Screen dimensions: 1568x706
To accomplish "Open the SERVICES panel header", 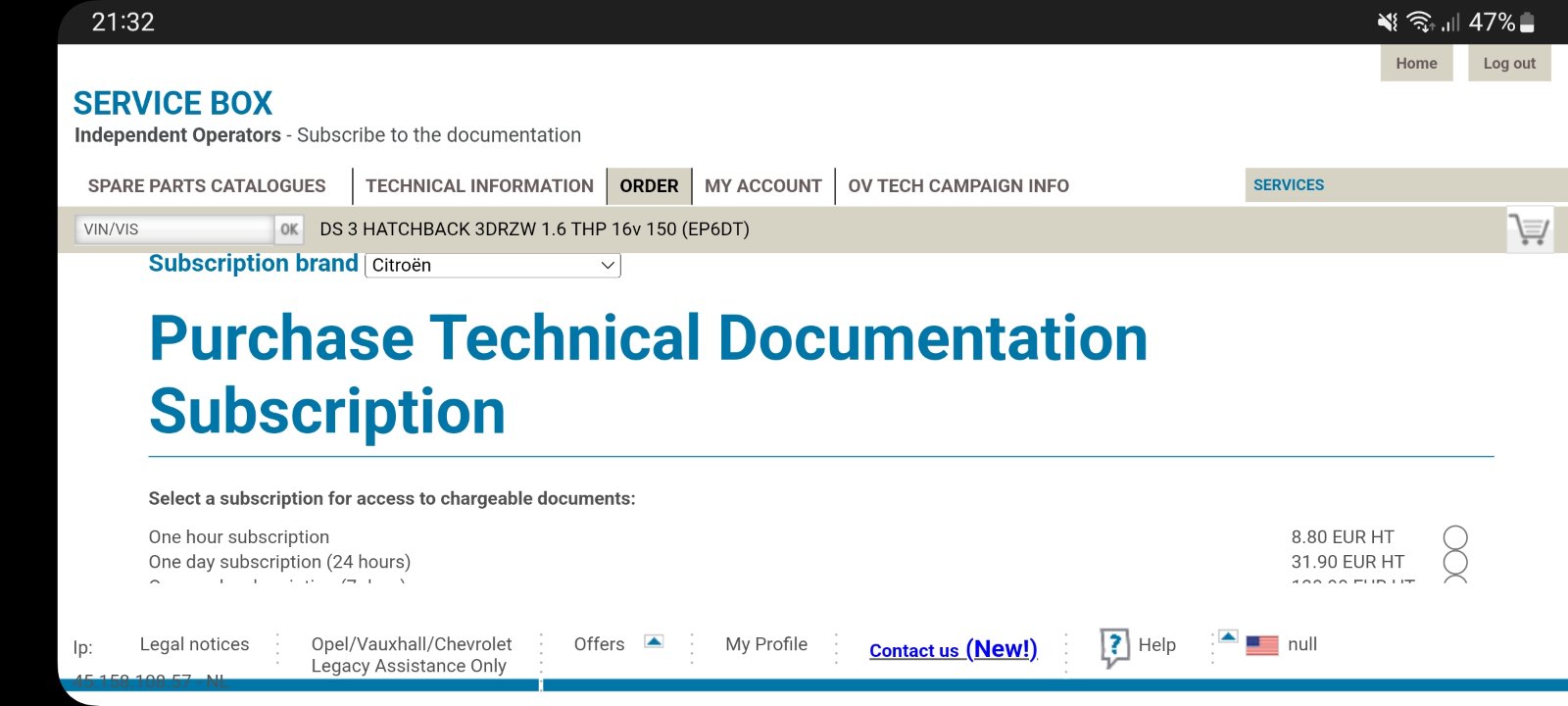I will pyautogui.click(x=1406, y=185).
